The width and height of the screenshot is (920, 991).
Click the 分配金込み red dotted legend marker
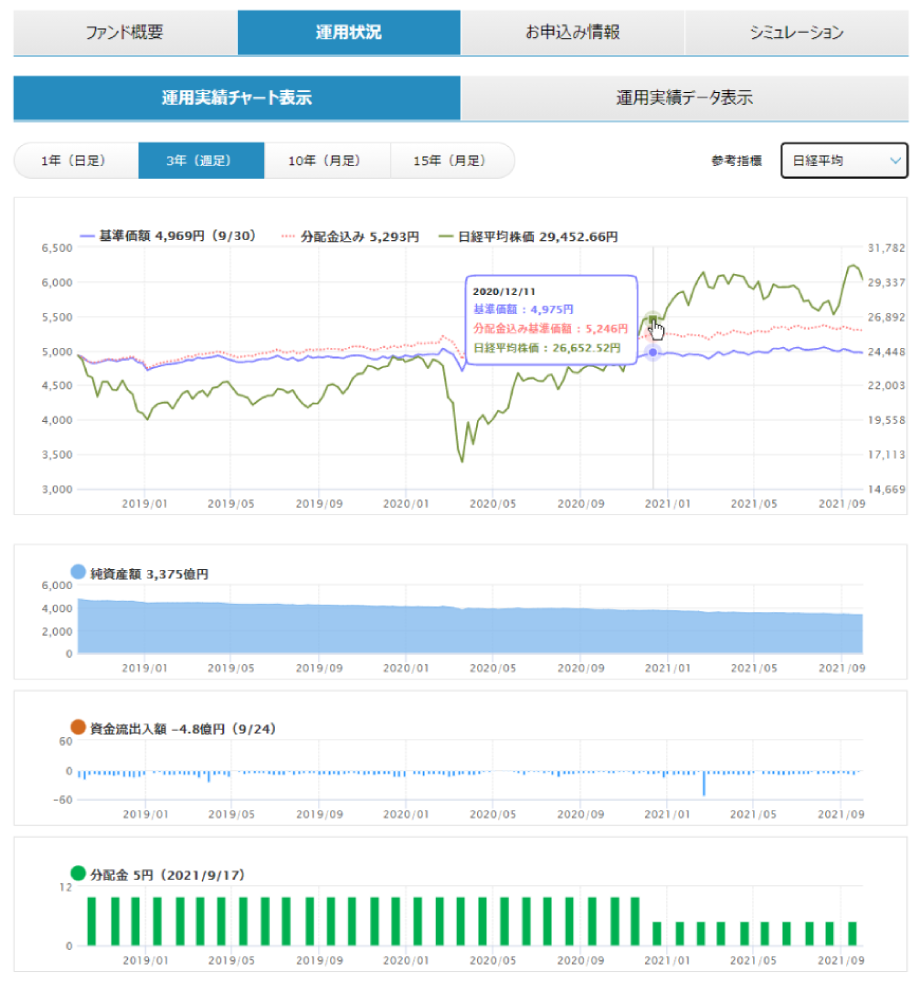(290, 237)
